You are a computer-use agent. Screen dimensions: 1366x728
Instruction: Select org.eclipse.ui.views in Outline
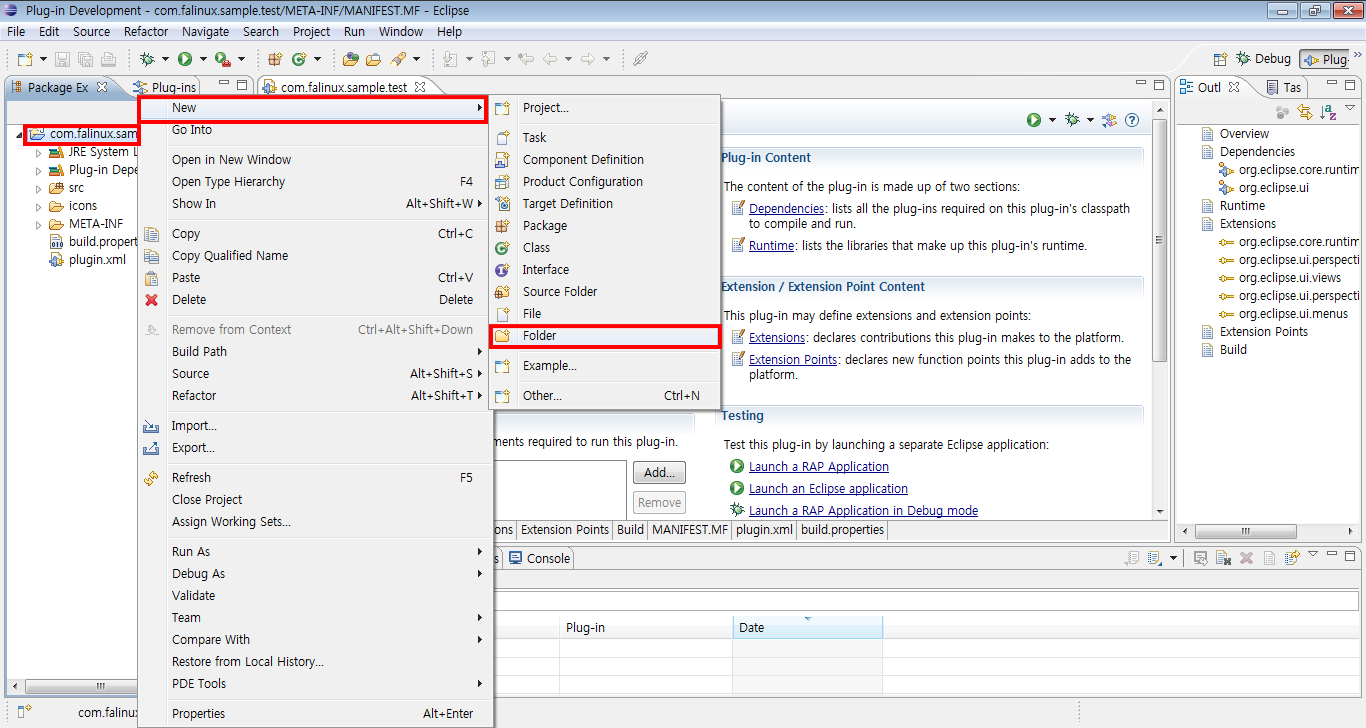(x=1290, y=278)
